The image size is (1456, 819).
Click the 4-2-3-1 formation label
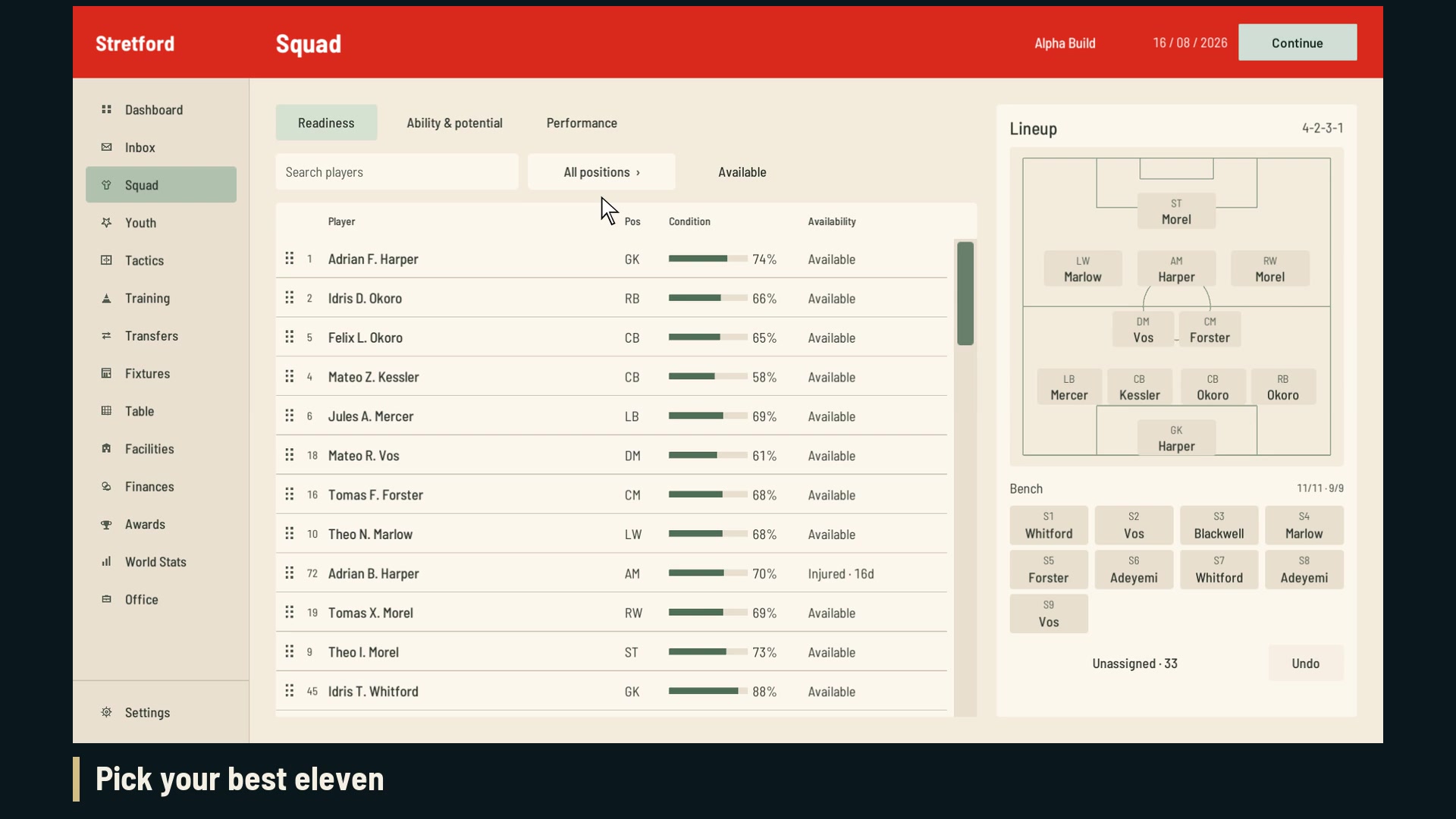coord(1323,128)
